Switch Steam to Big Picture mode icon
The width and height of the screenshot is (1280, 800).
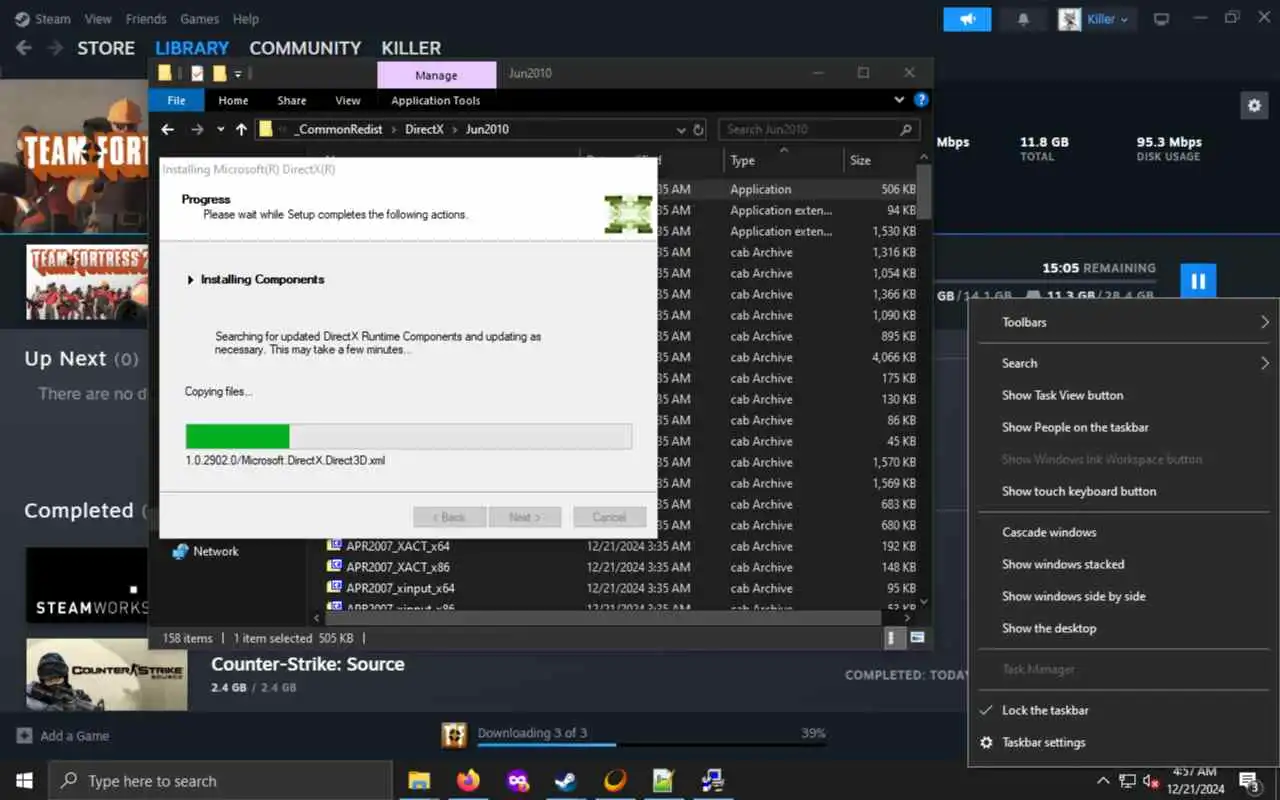1161,19
